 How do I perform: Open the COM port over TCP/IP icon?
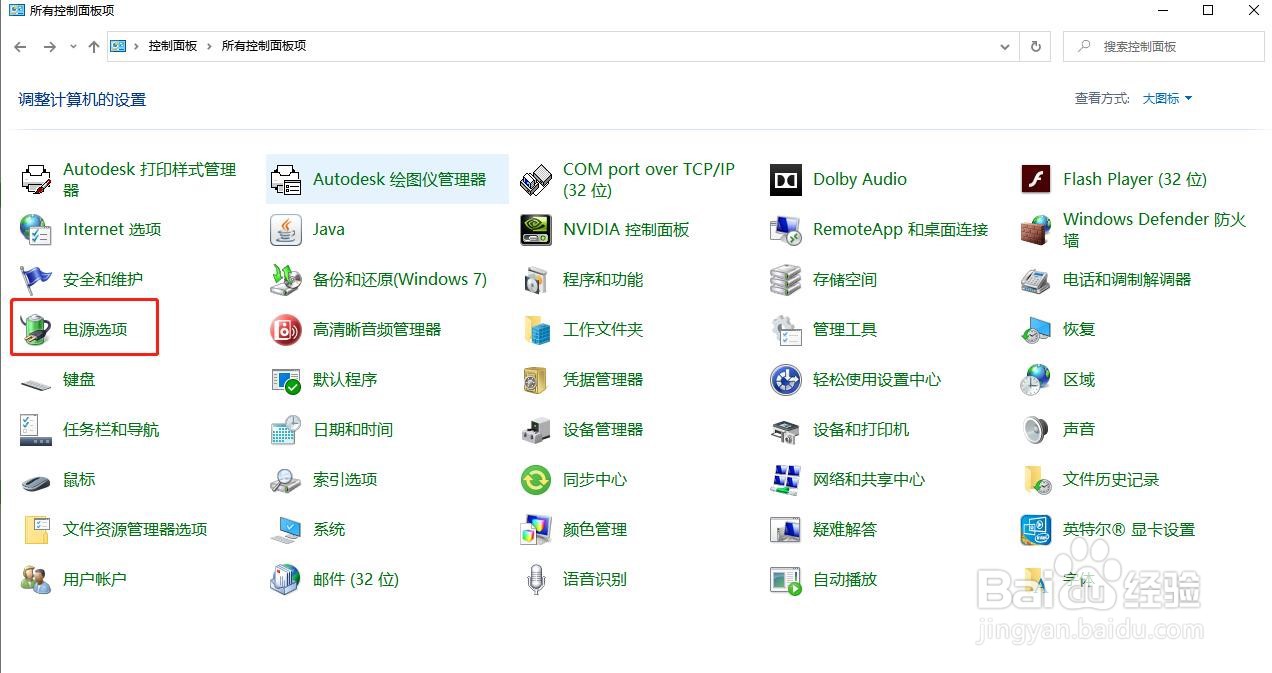(x=536, y=180)
